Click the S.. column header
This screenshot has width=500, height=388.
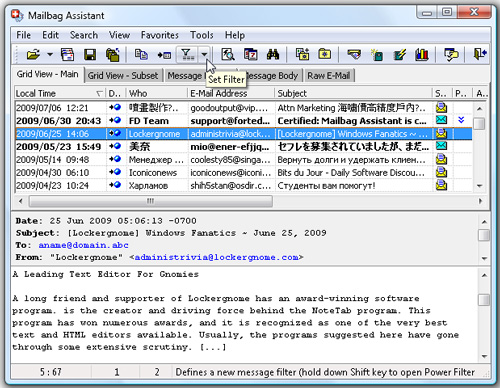point(442,93)
